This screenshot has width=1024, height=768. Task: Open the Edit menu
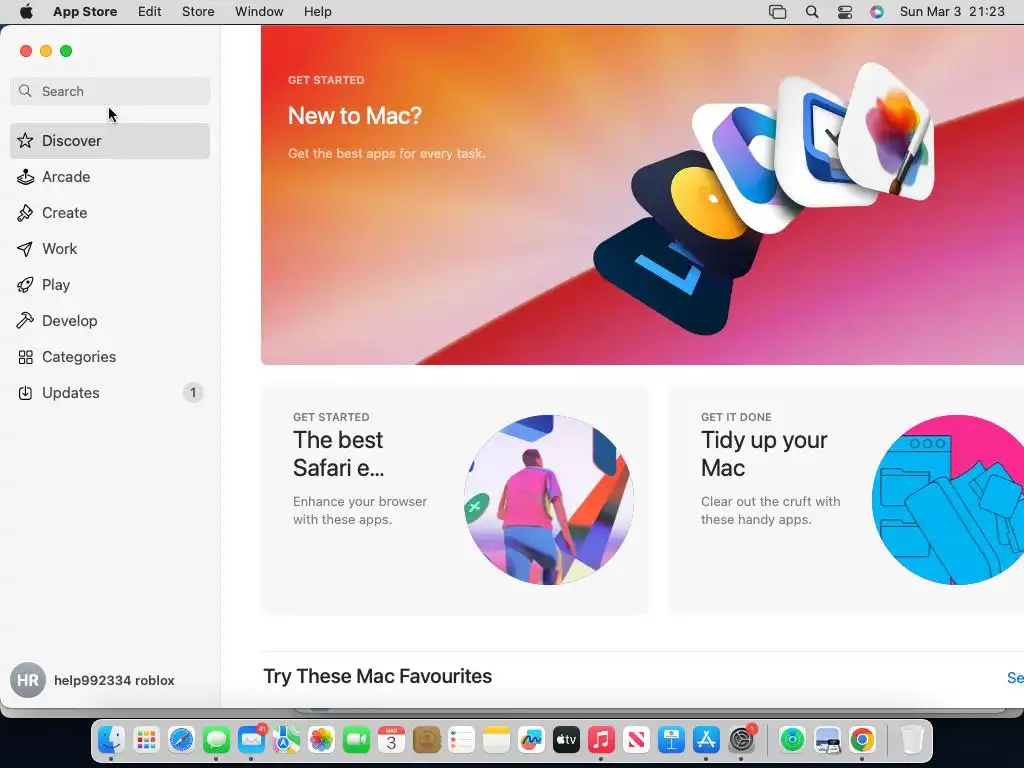(150, 12)
